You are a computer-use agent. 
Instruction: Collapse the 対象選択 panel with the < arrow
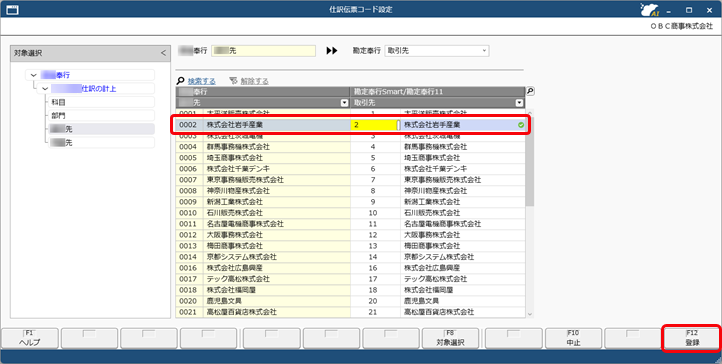(x=163, y=53)
